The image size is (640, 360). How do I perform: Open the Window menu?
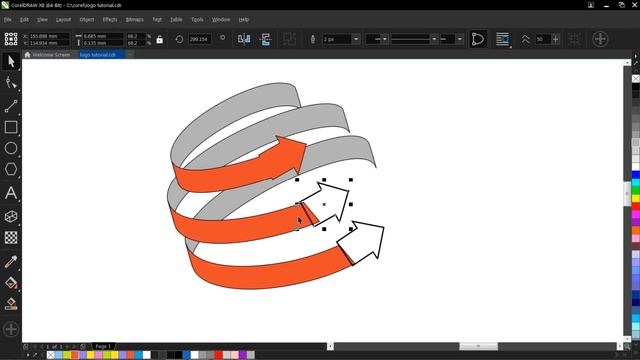tap(221, 20)
